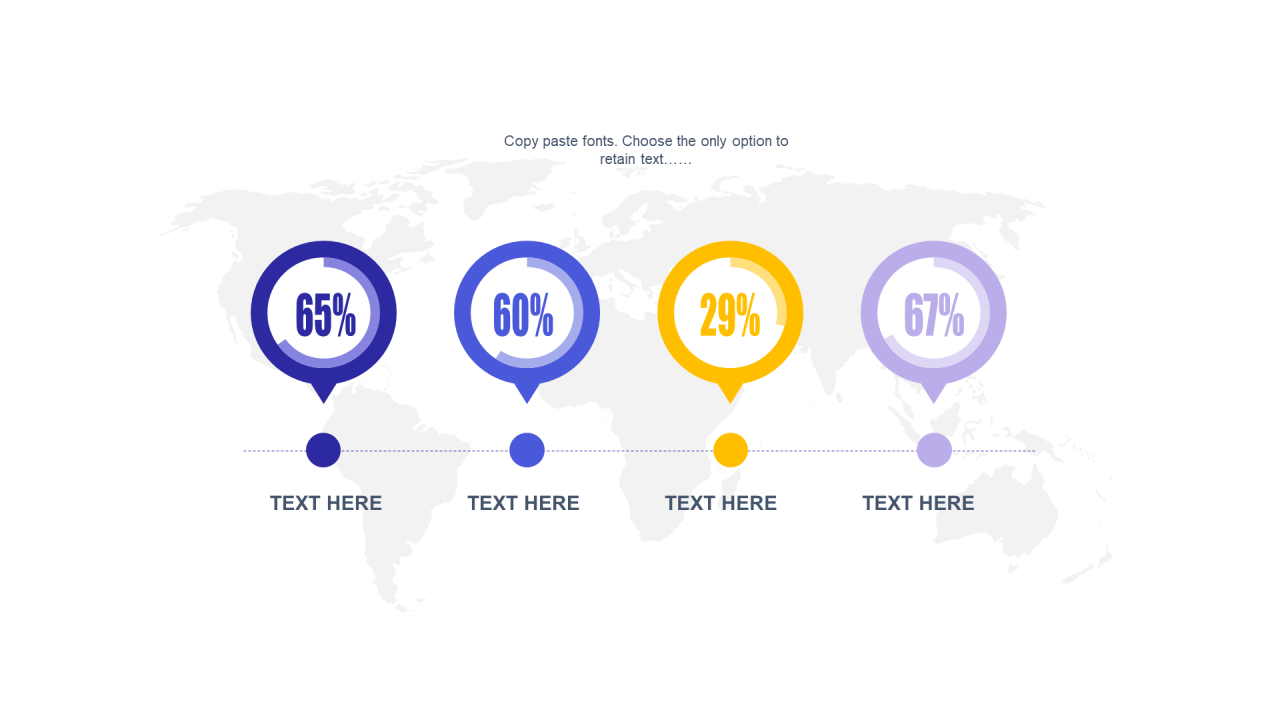The height and width of the screenshot is (720, 1280).
Task: Click the dark blue timeline dot
Action: coord(323,450)
